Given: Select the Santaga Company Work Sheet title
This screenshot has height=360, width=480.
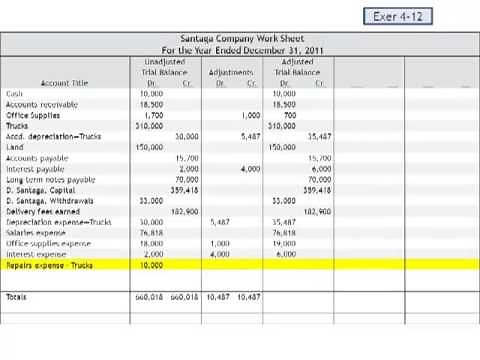Looking at the screenshot, I should pyautogui.click(x=242, y=39).
